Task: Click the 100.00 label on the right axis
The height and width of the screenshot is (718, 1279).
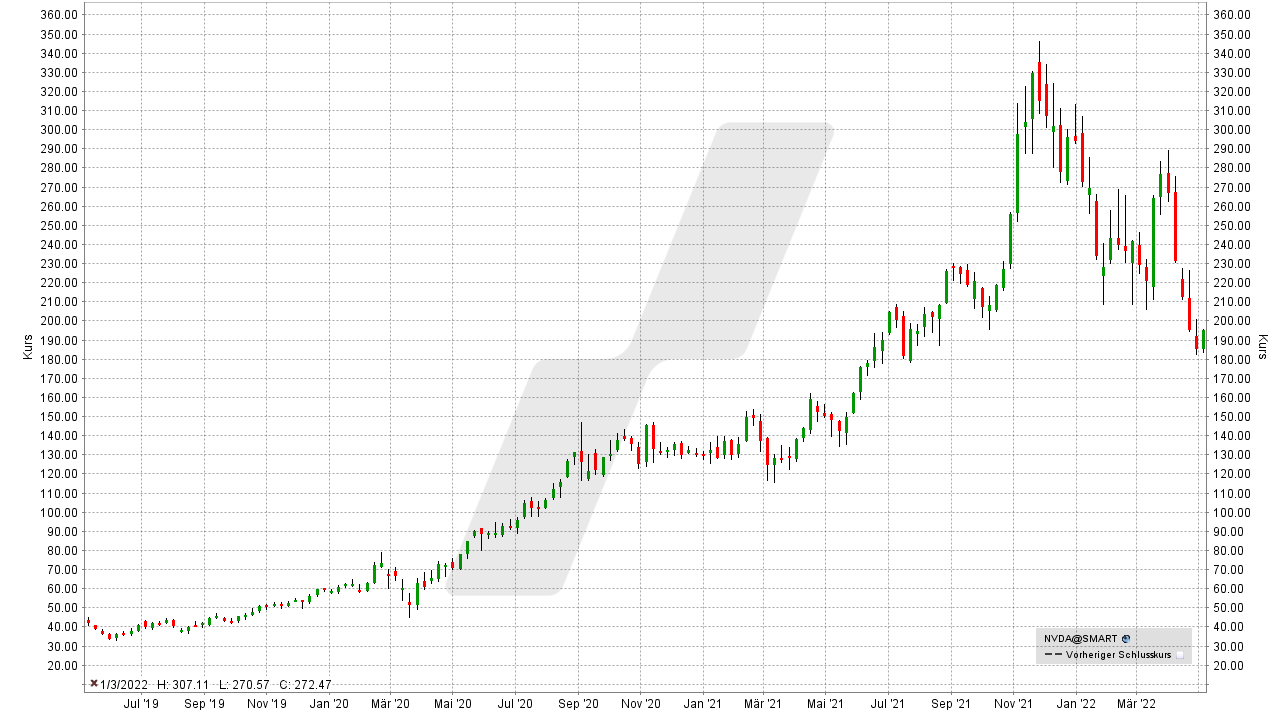Action: click(1230, 513)
